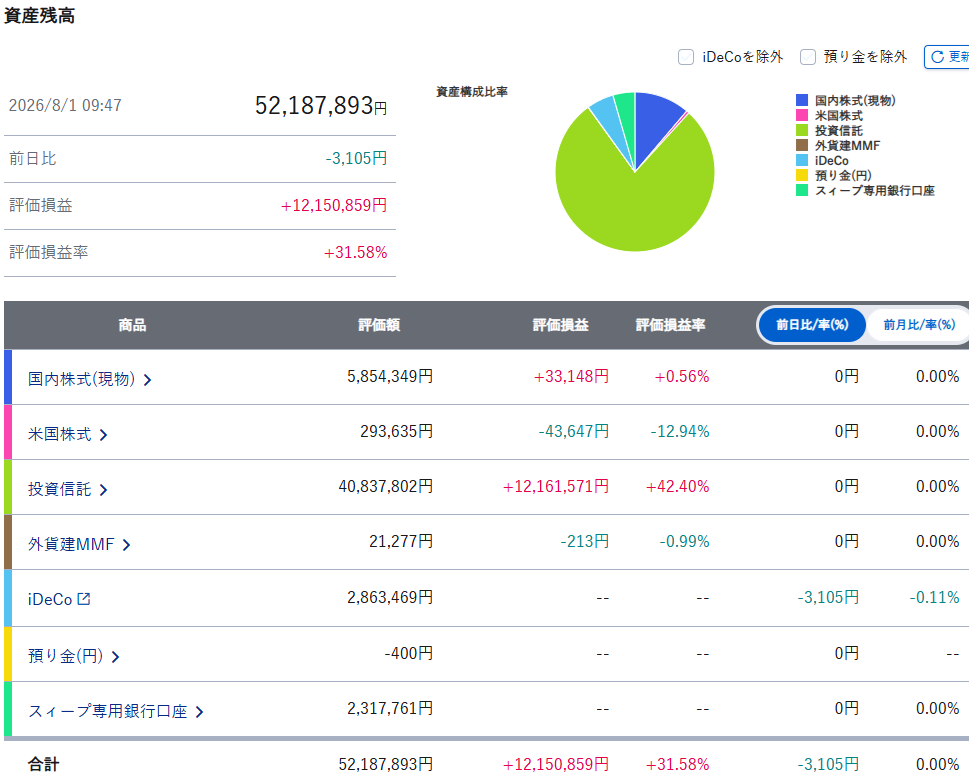Open the 投資信託 link
The width and height of the screenshot is (969, 779).
(x=59, y=489)
